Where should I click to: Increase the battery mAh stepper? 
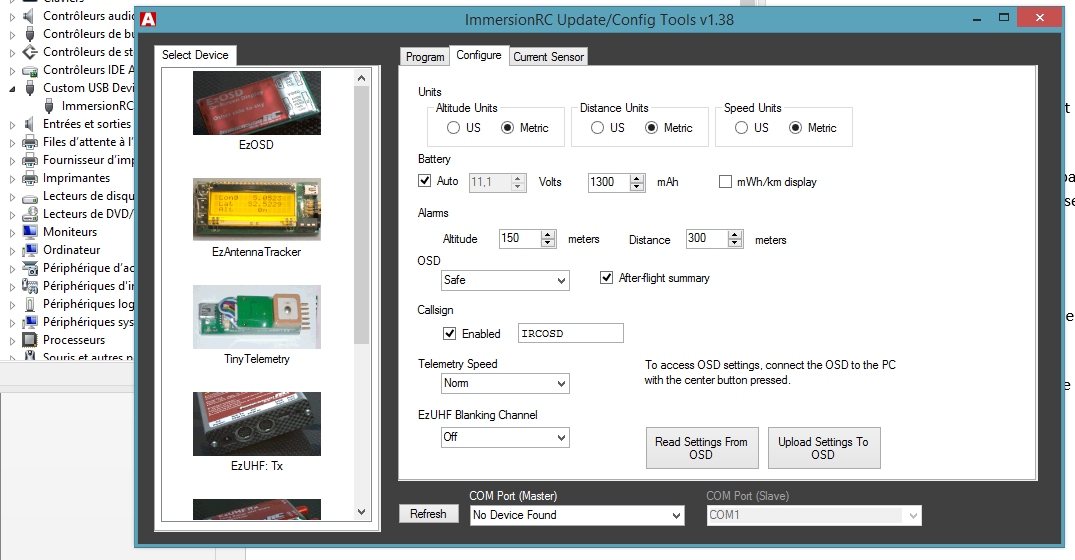pyautogui.click(x=638, y=178)
